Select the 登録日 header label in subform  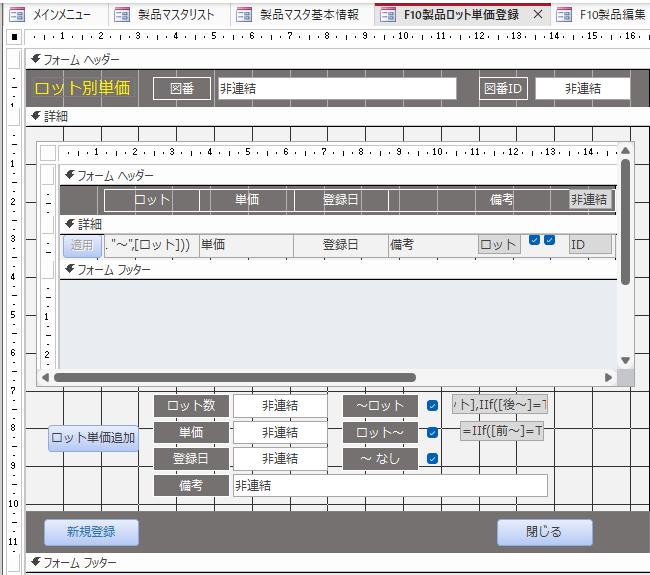click(341, 200)
